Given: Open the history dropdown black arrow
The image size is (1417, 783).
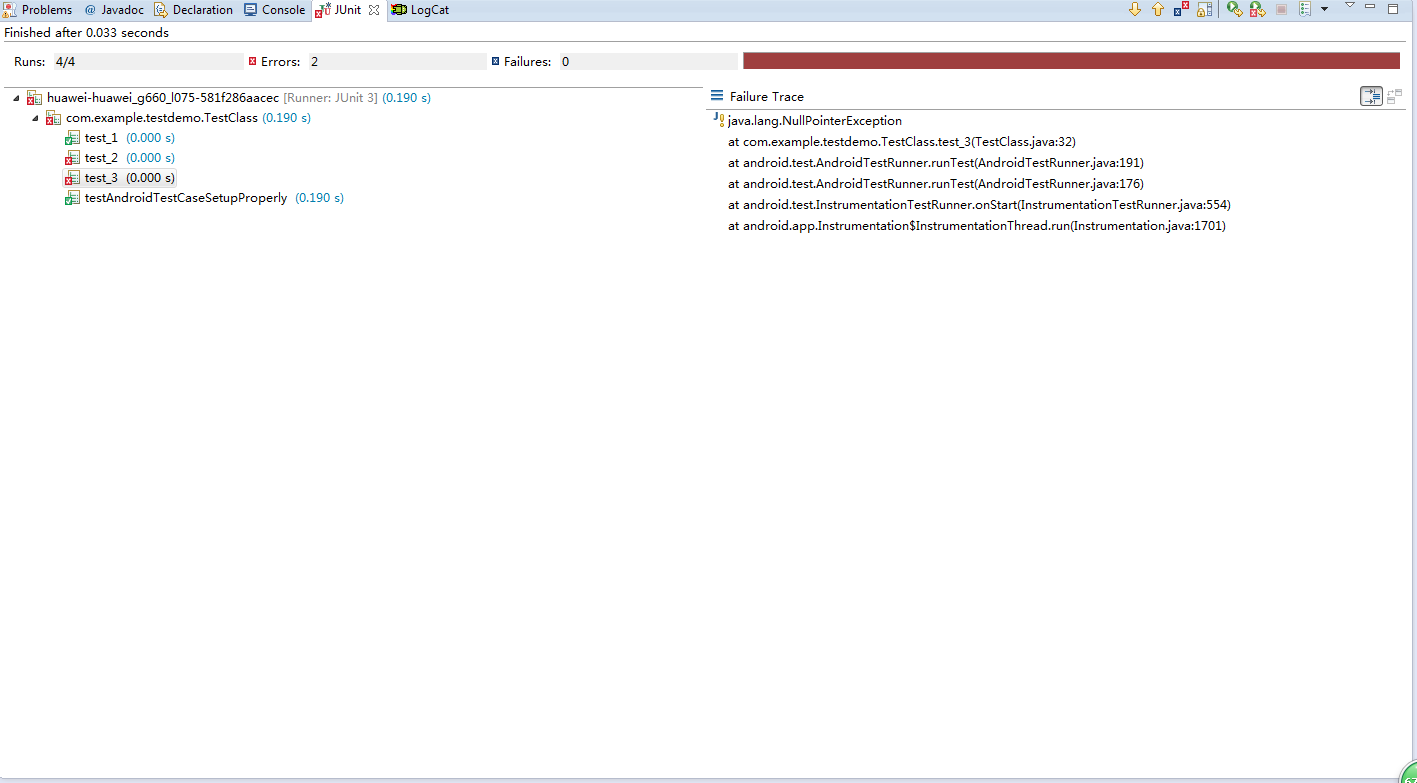Looking at the screenshot, I should [x=1324, y=9].
